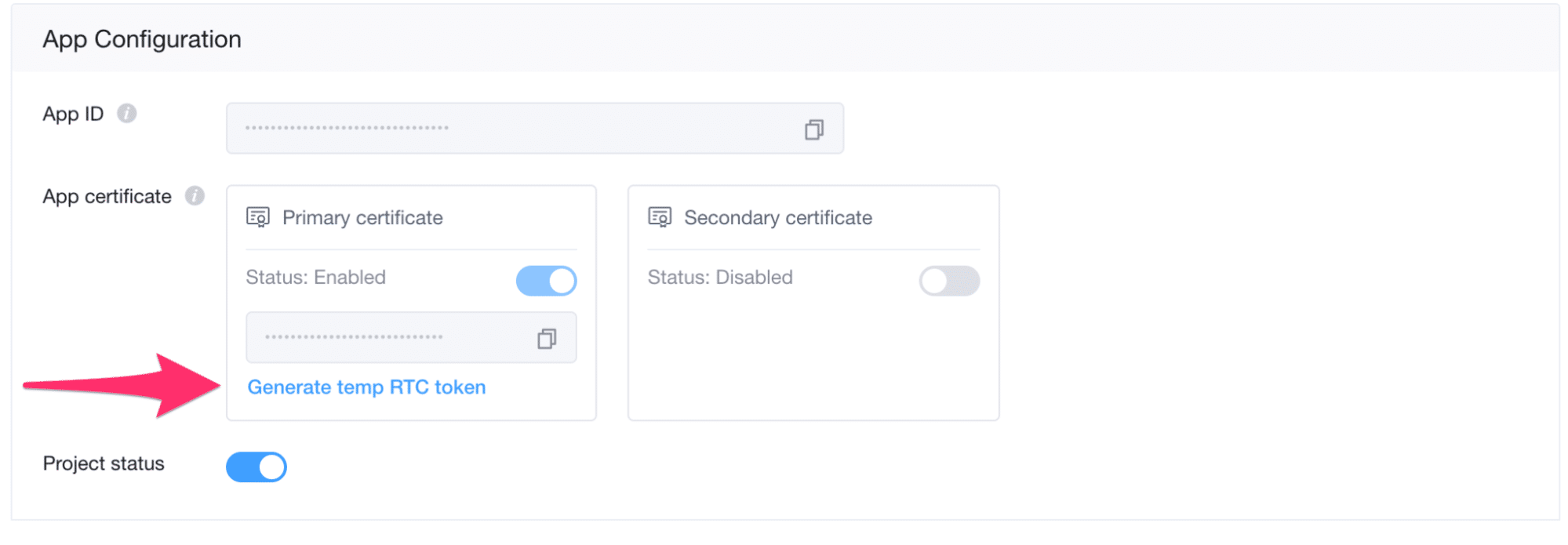Copy the App ID using the copy icon
The height and width of the screenshot is (545, 1568).
tap(813, 129)
